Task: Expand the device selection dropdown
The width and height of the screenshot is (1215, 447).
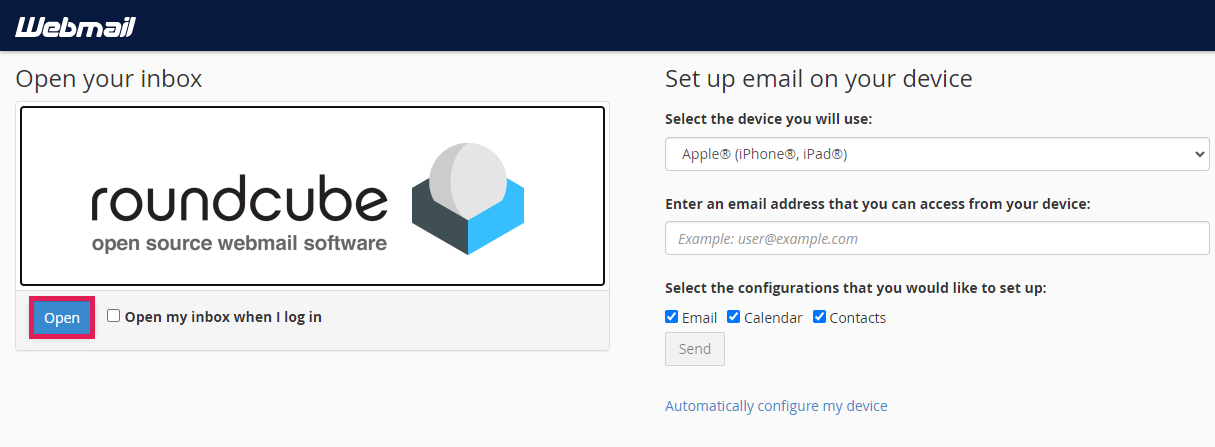Action: click(x=937, y=154)
